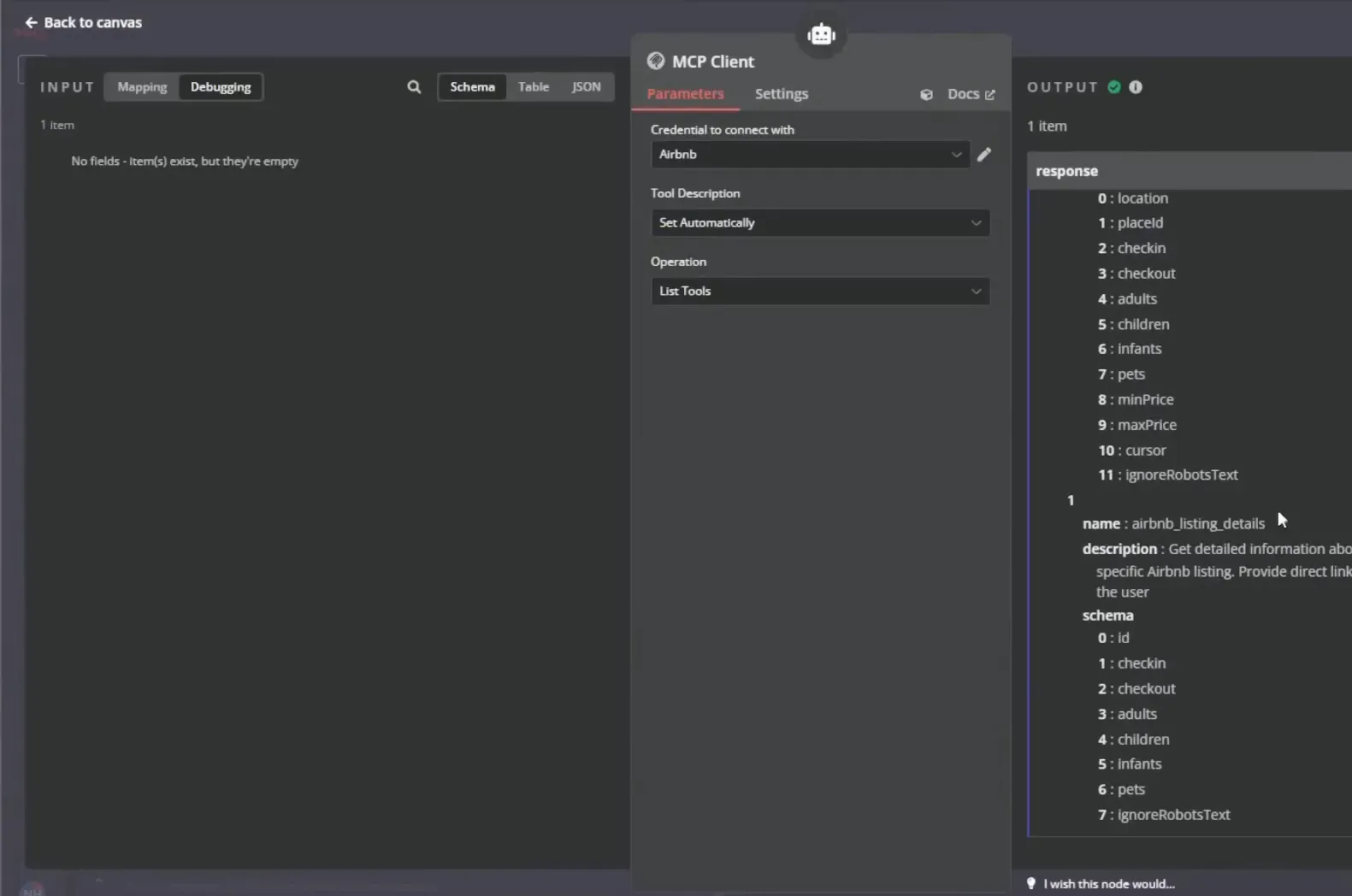Select the JSON input view
Image resolution: width=1352 pixels, height=896 pixels.
[x=586, y=87]
